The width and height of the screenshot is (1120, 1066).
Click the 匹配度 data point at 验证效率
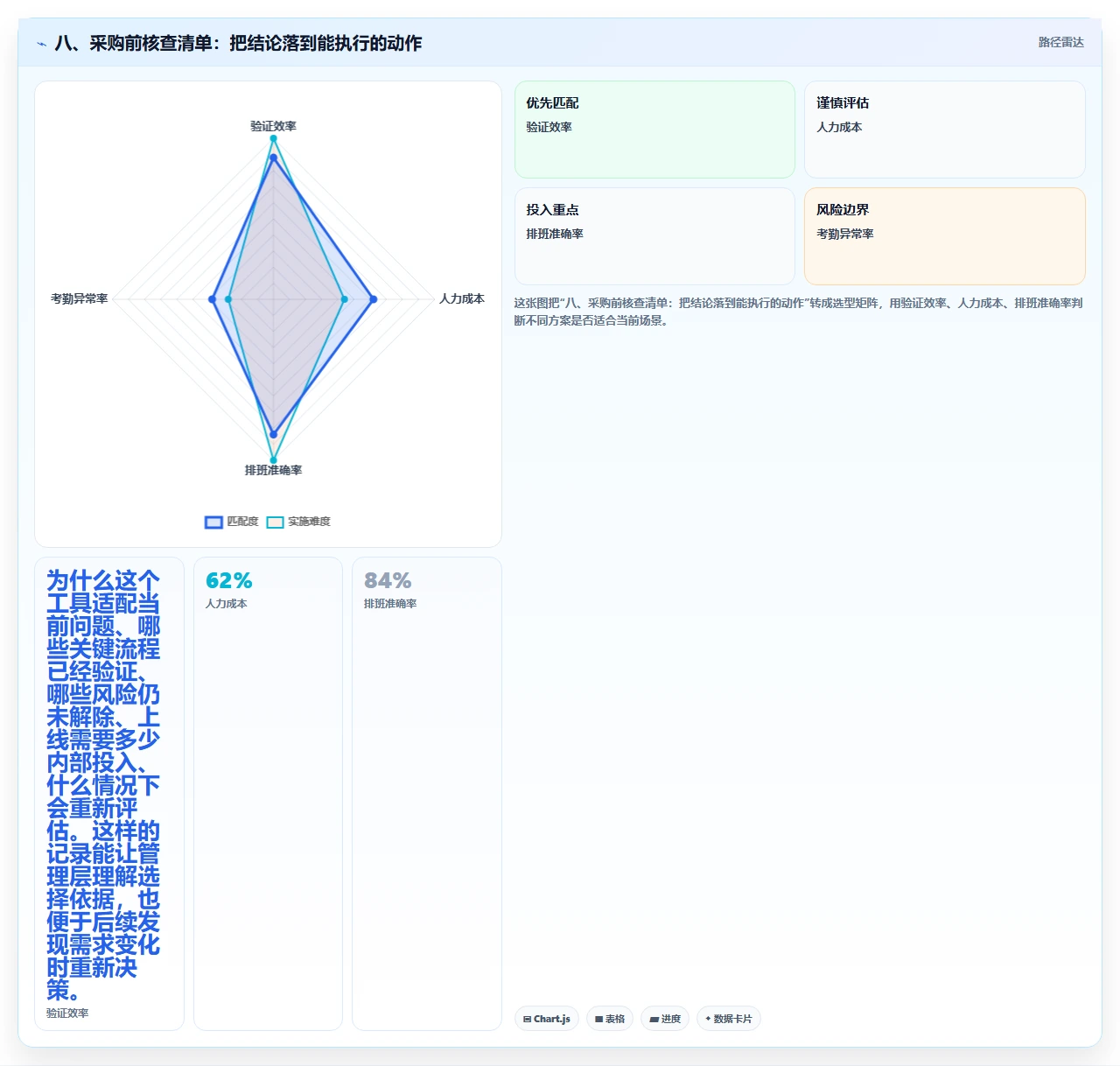click(273, 158)
